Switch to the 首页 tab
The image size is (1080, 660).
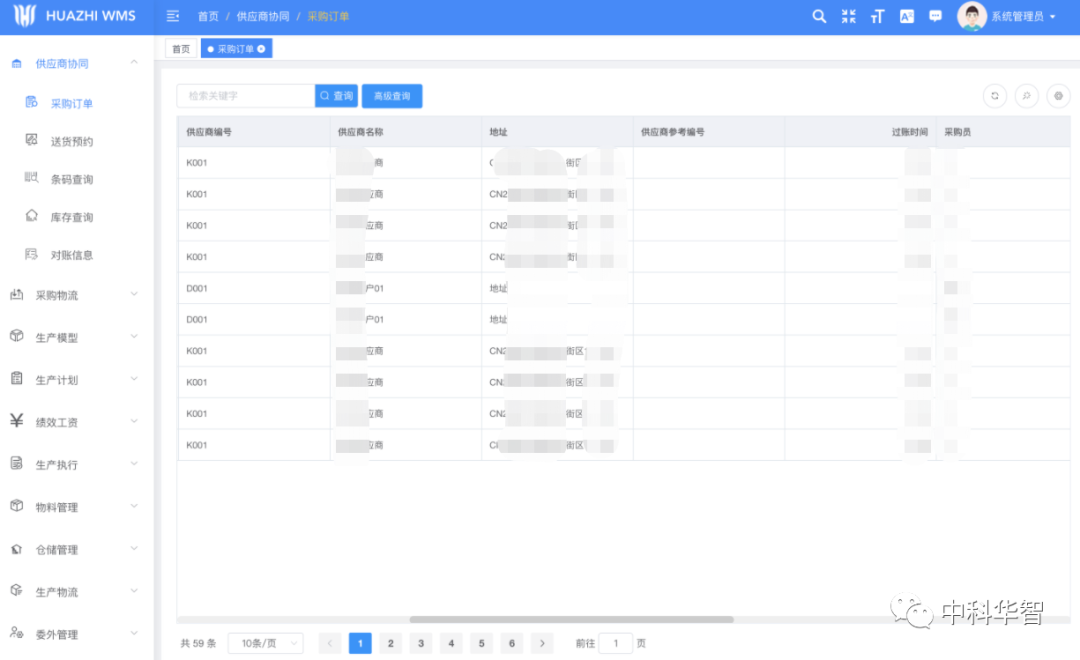pyautogui.click(x=181, y=49)
